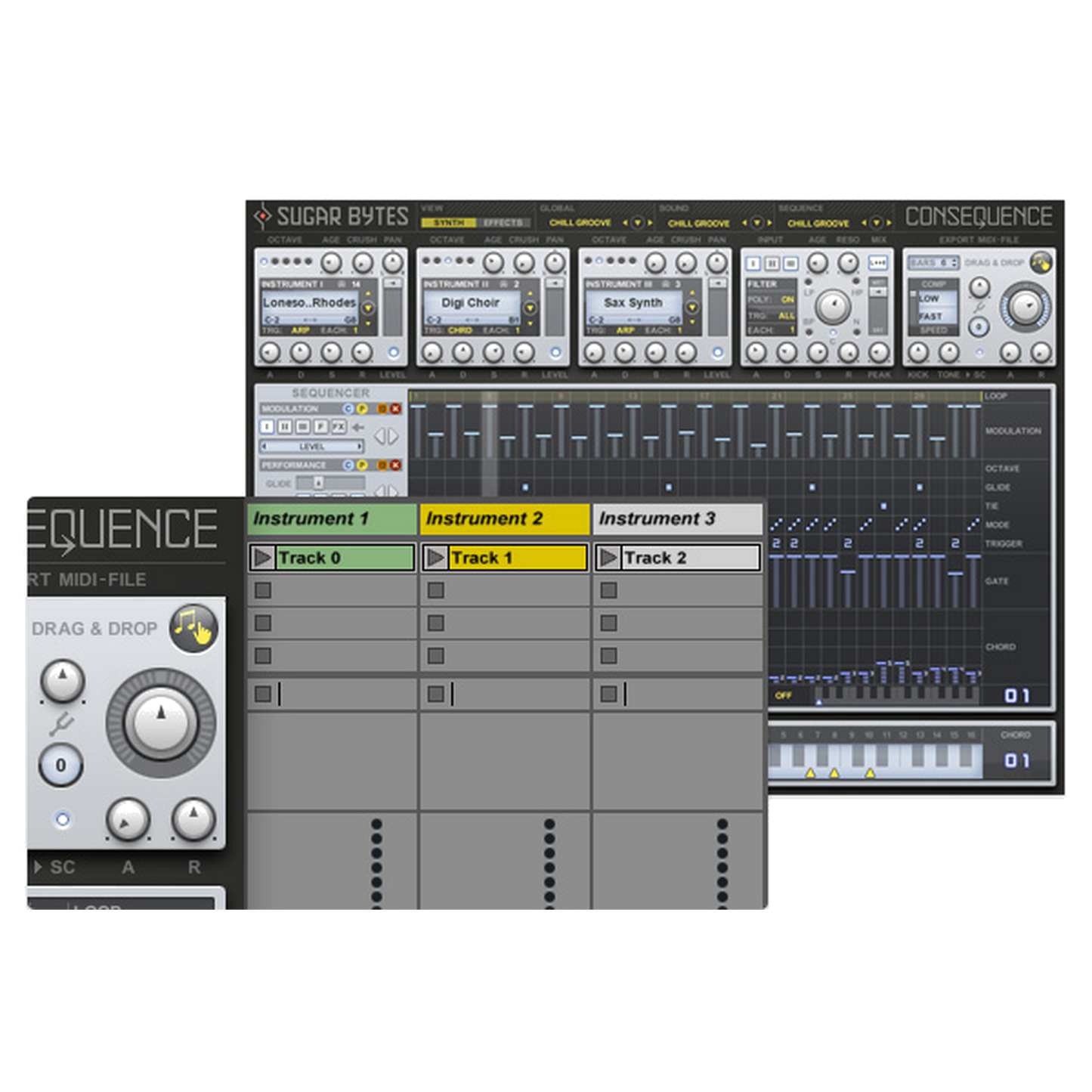Click the tuning fork icon in large panel
The image size is (1092, 1092).
(62, 725)
